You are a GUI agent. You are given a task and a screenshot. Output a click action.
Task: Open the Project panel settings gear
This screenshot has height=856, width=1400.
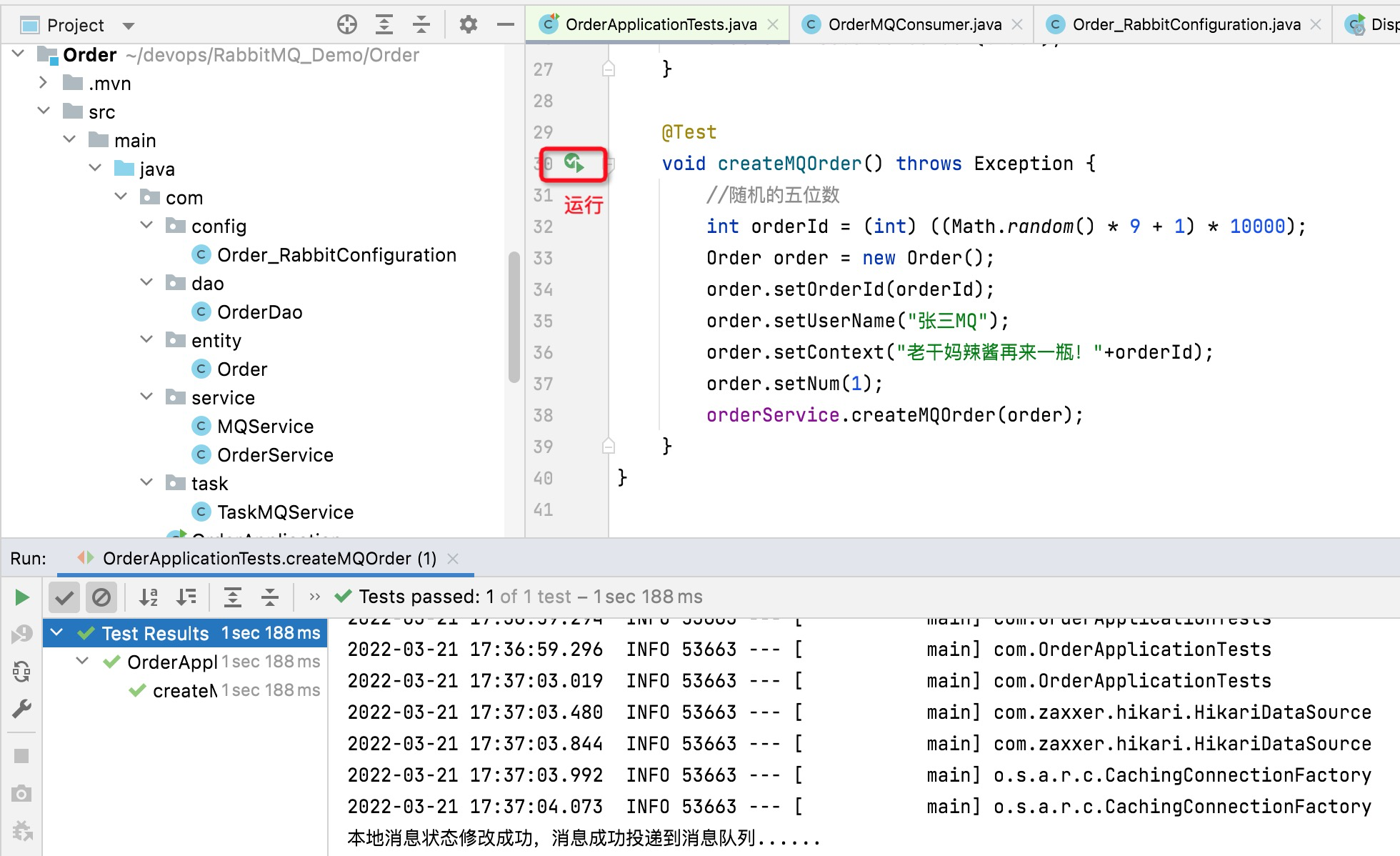(x=468, y=24)
